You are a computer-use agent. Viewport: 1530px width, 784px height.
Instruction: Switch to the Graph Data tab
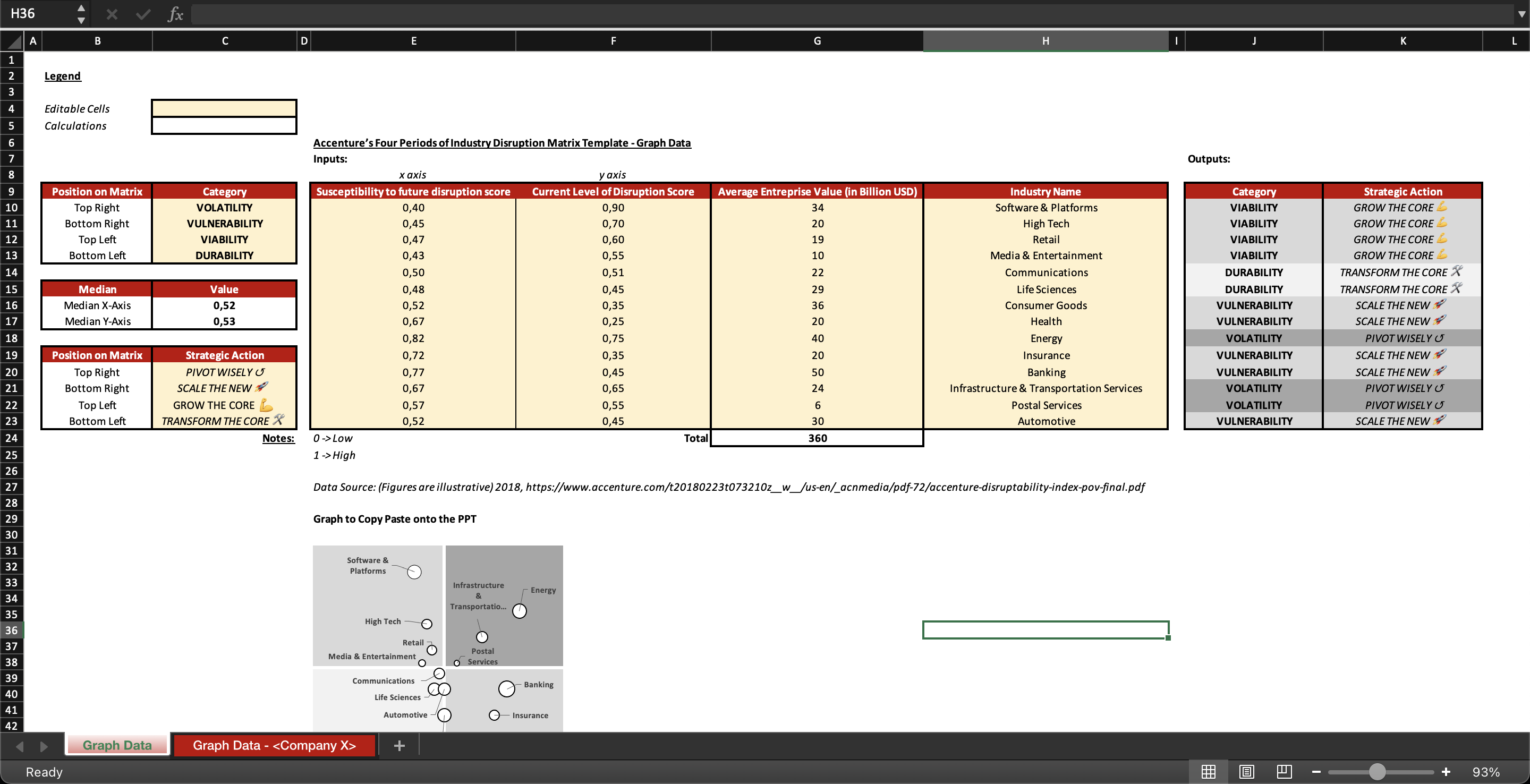116,745
